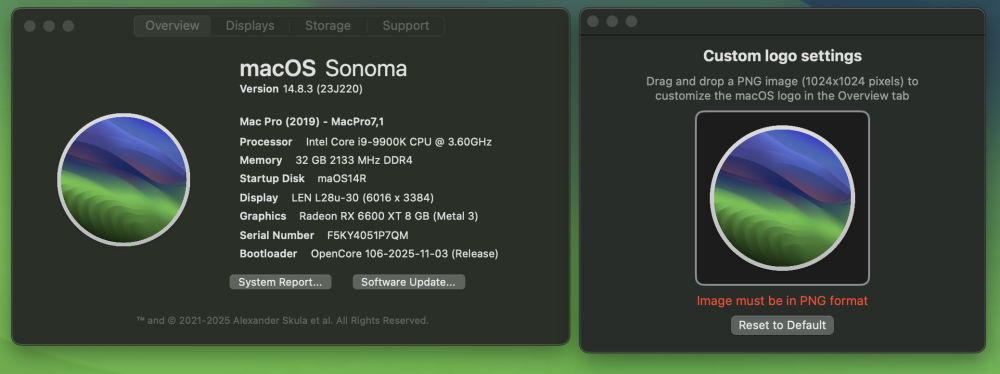Click the Serial Number value F5KY4051P7QM
Image resolution: width=1000 pixels, height=374 pixels.
[x=367, y=235]
